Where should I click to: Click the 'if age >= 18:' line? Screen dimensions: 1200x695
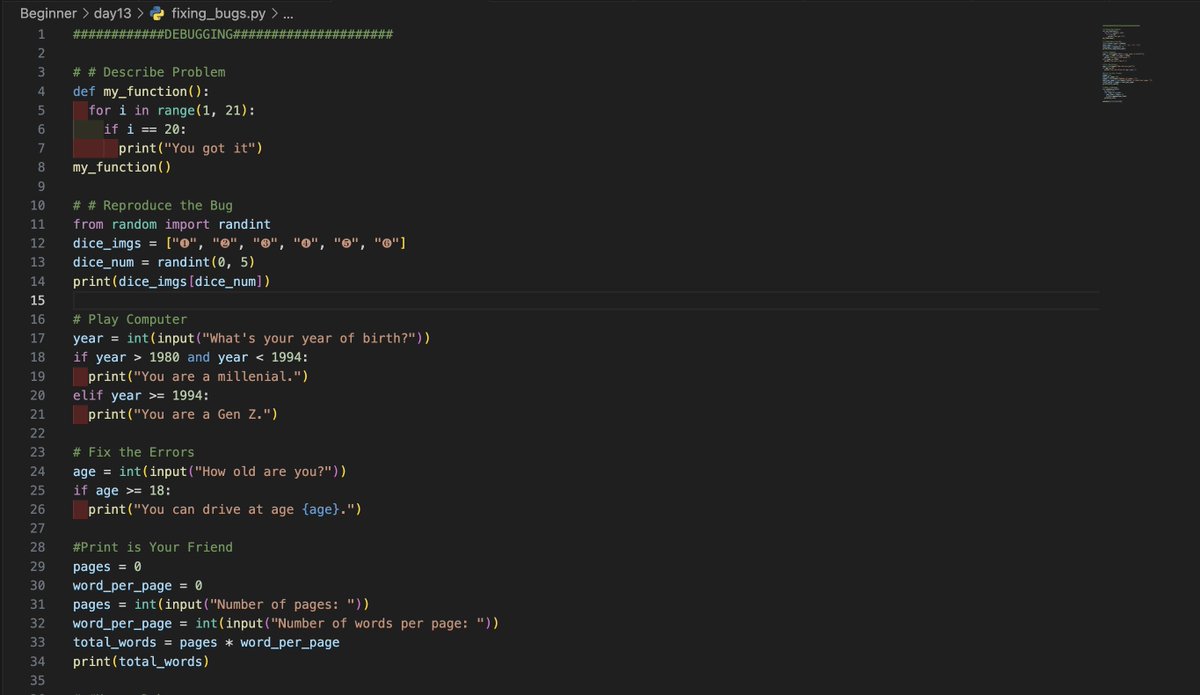point(122,490)
